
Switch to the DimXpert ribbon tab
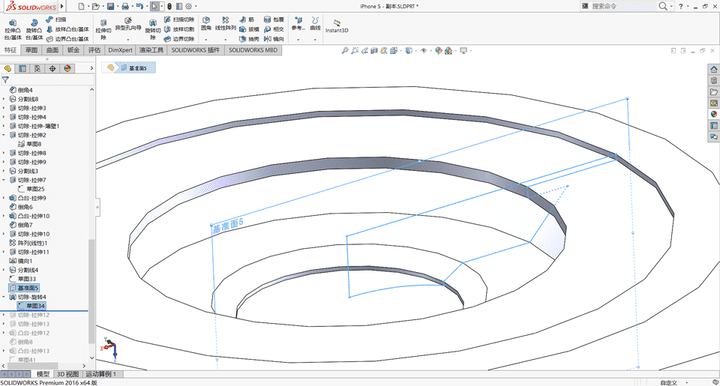pos(120,50)
